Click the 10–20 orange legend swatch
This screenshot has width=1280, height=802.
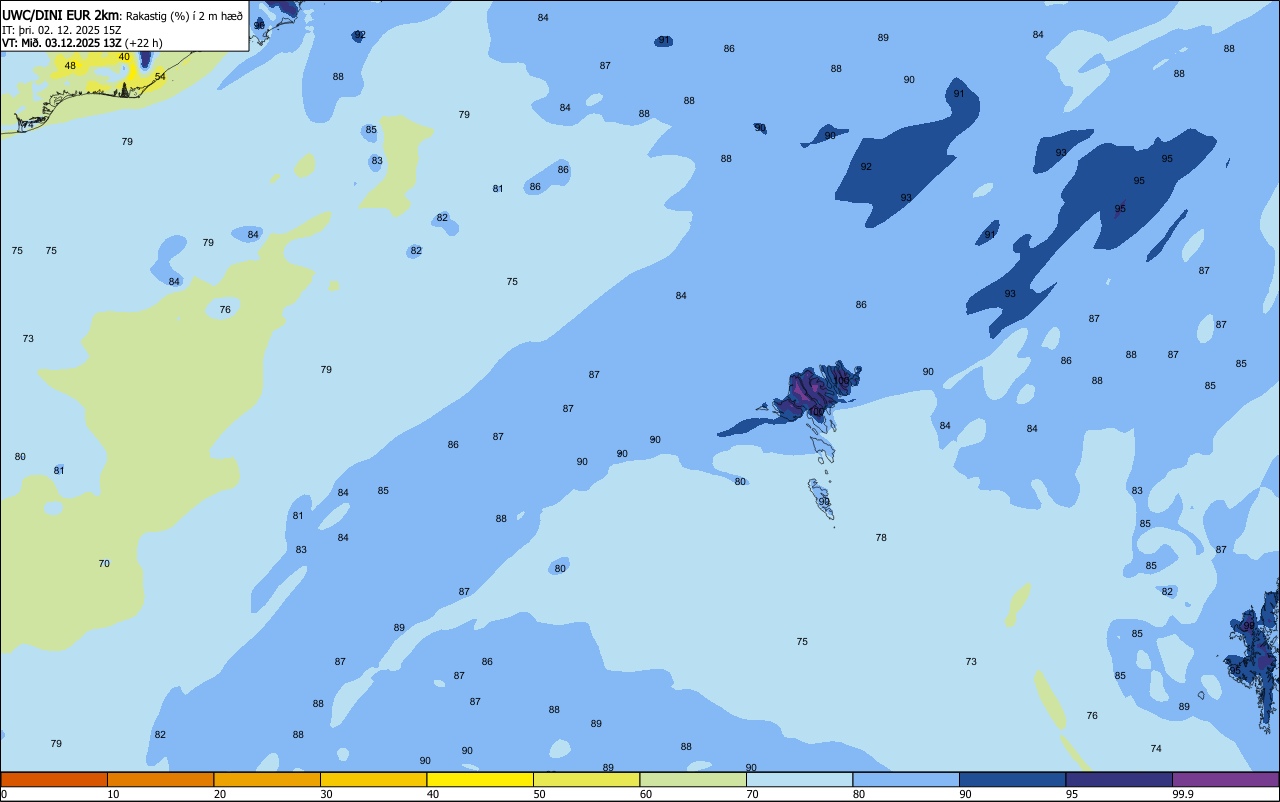(x=160, y=779)
